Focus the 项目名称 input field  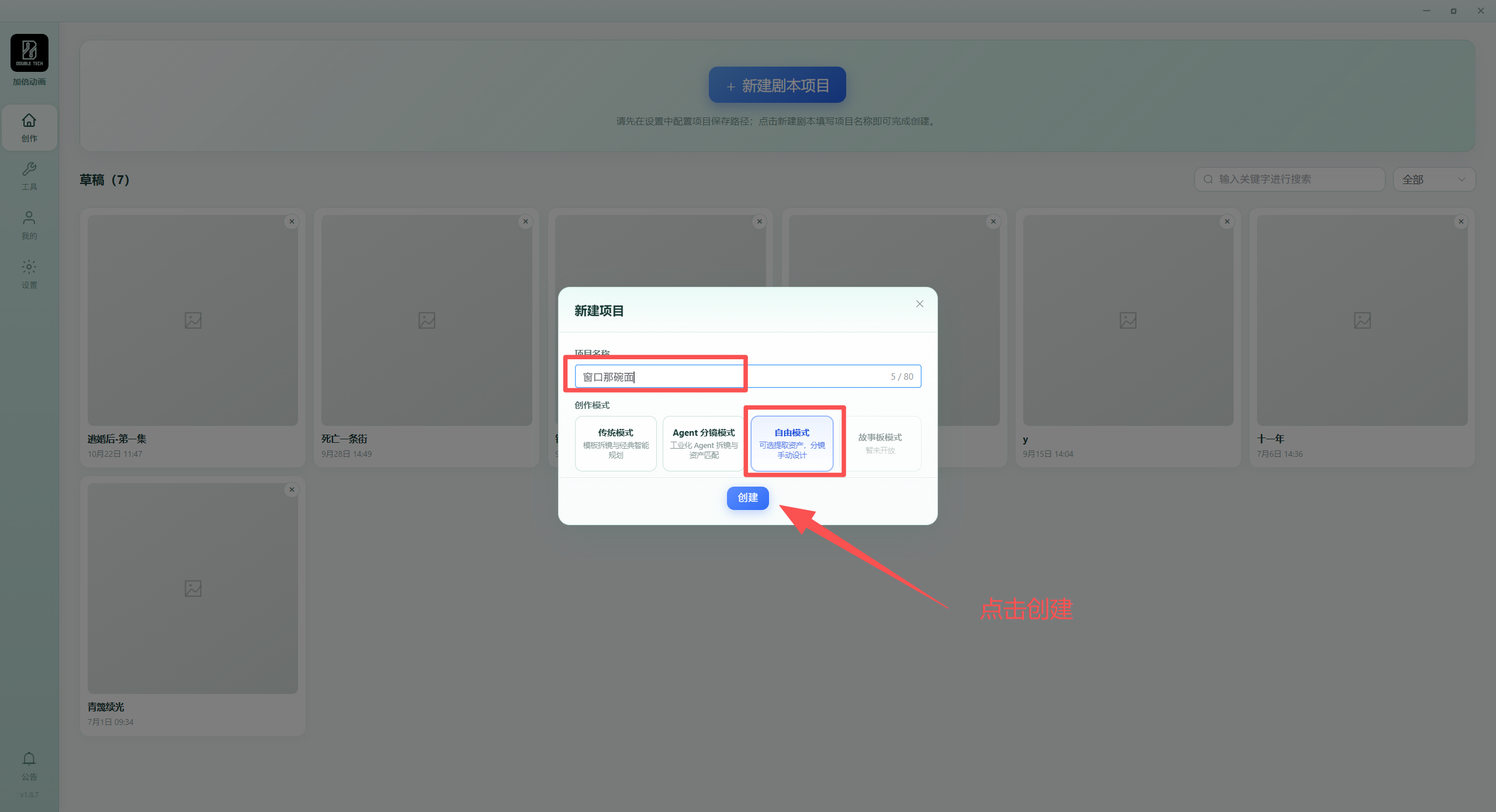pos(747,376)
